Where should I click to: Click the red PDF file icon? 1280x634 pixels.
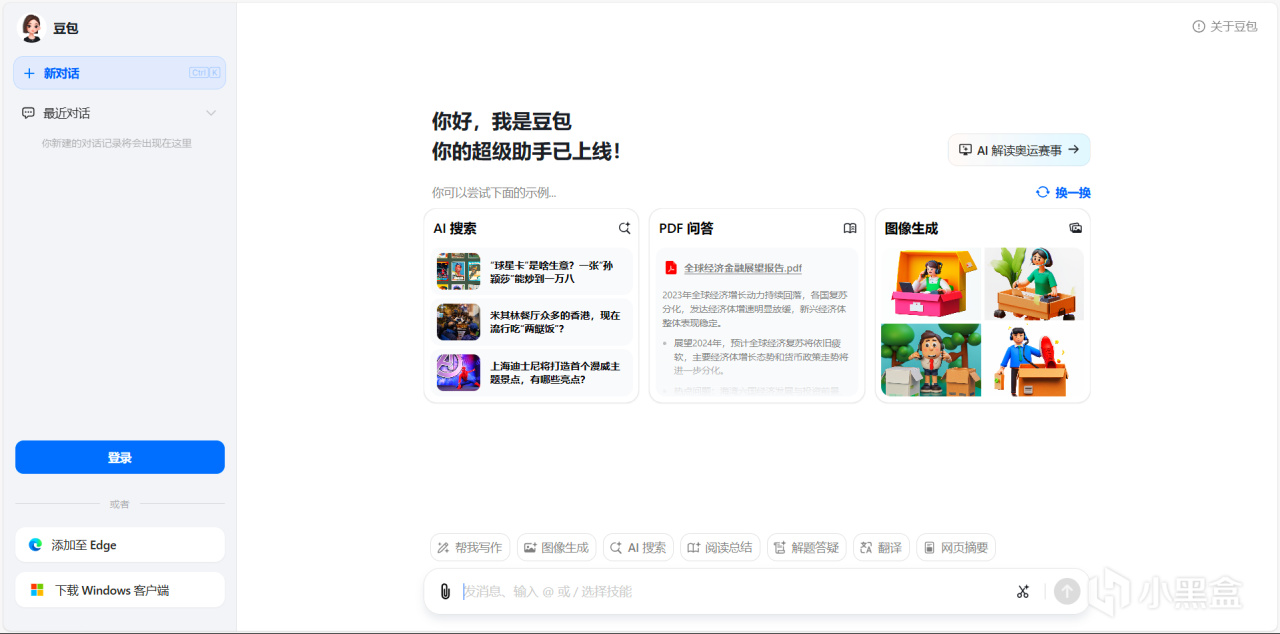pyautogui.click(x=671, y=268)
